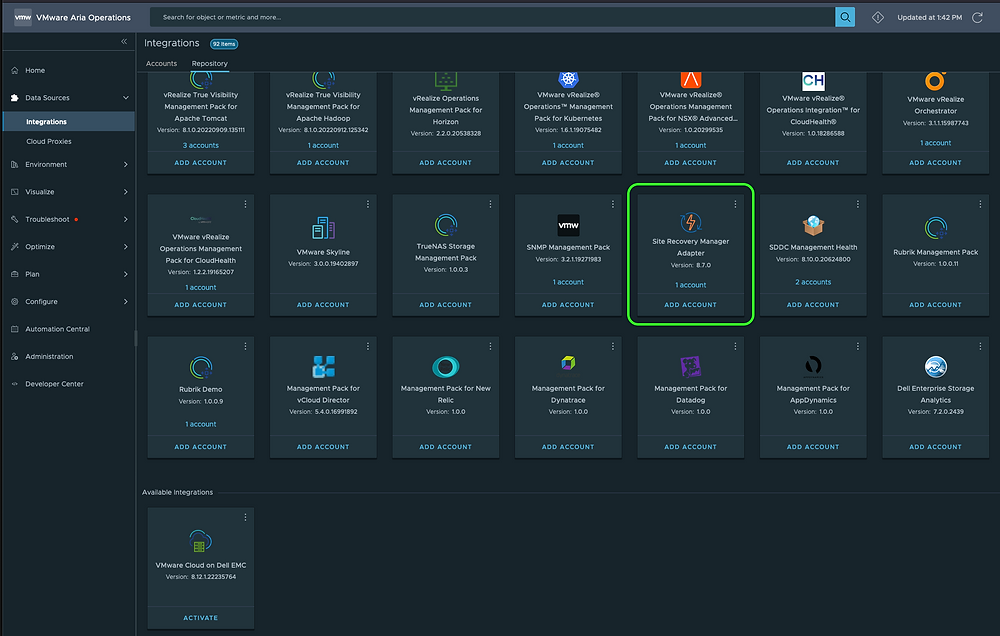Open the 1 account link on Site Recovery Manager
This screenshot has width=1000, height=636.
pos(691,285)
